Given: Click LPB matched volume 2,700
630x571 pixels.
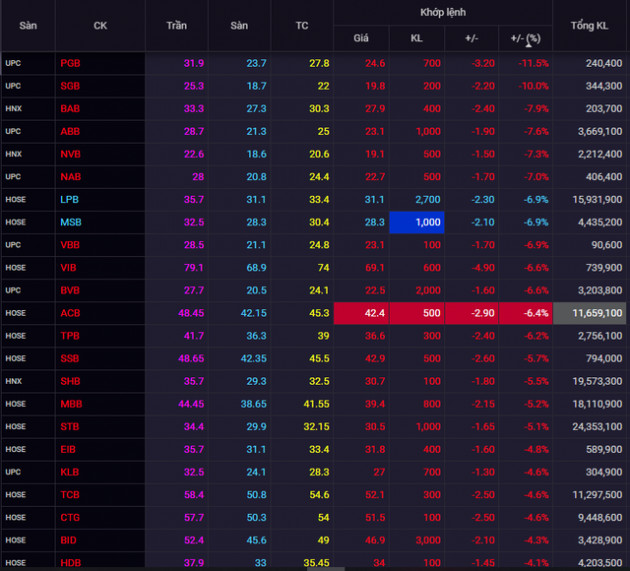Looking at the screenshot, I should click(428, 199).
